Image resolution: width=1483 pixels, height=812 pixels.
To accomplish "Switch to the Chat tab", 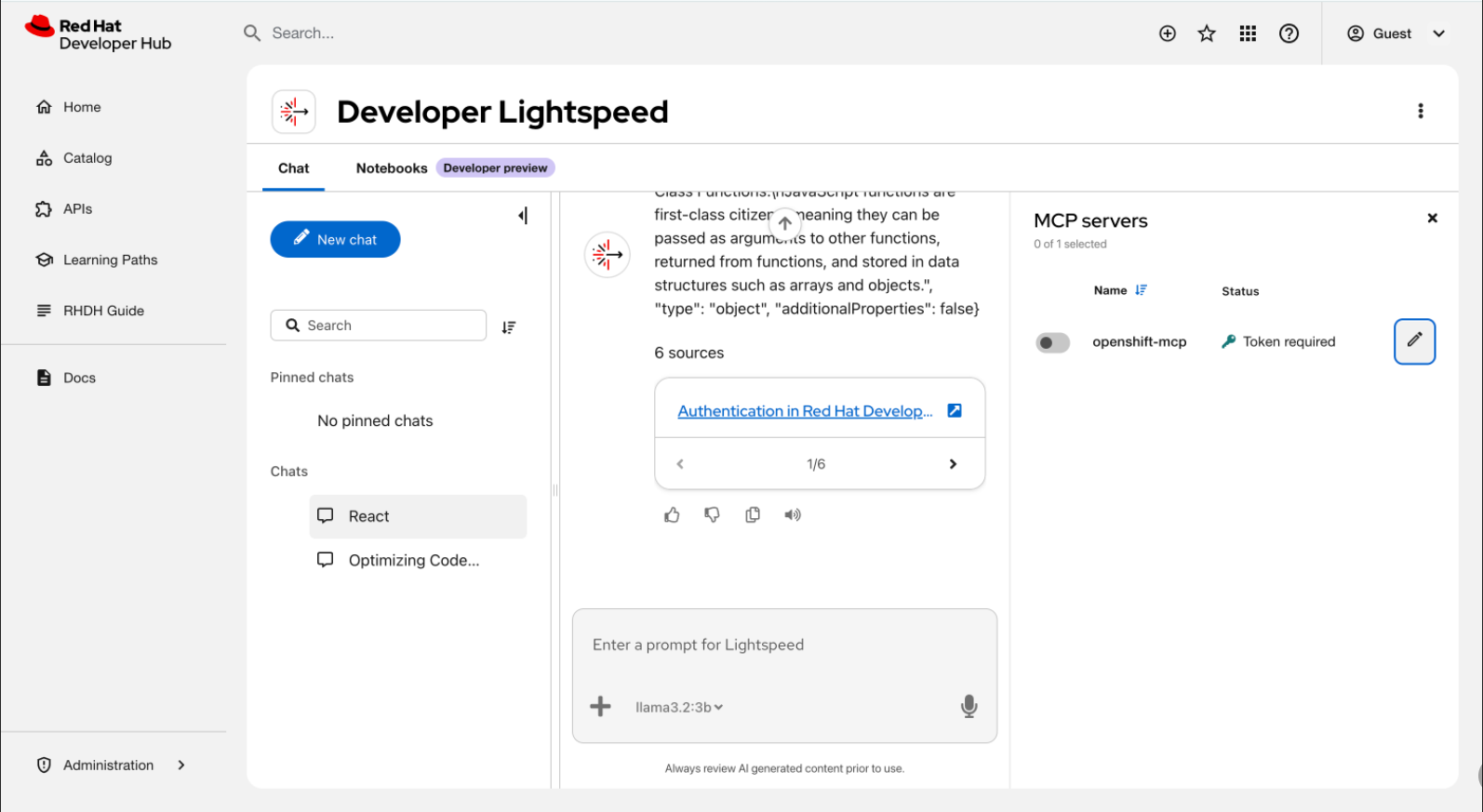I will pyautogui.click(x=293, y=168).
